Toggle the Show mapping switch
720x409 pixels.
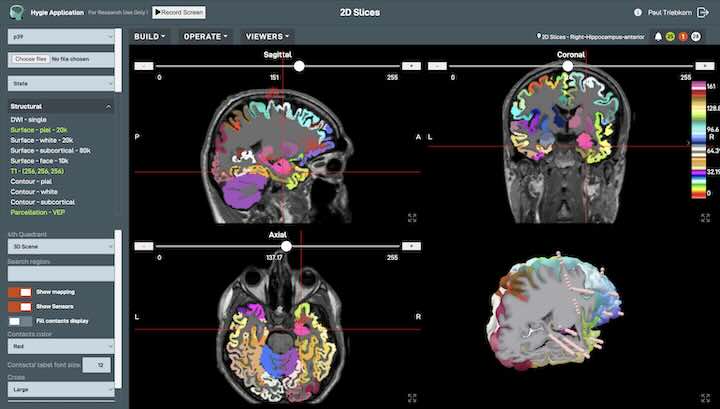pyautogui.click(x=19, y=292)
